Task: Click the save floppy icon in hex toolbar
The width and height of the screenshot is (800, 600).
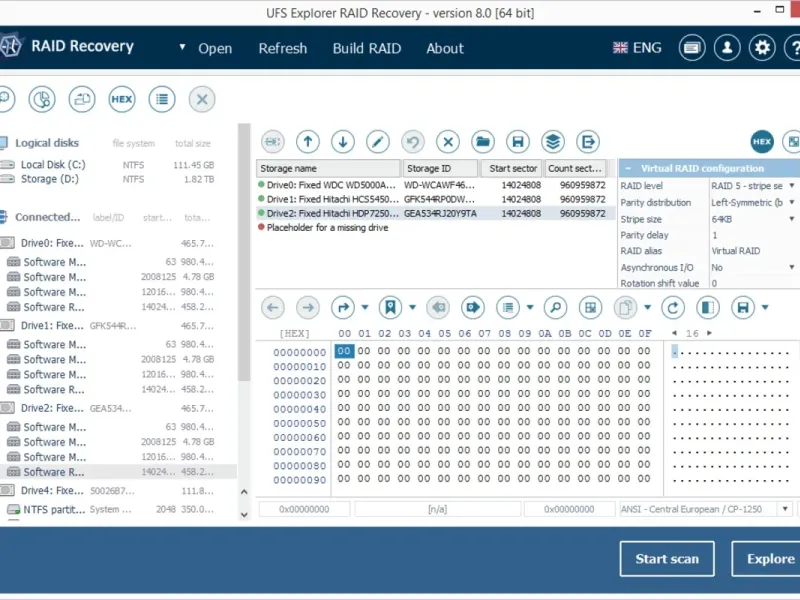Action: coord(743,308)
